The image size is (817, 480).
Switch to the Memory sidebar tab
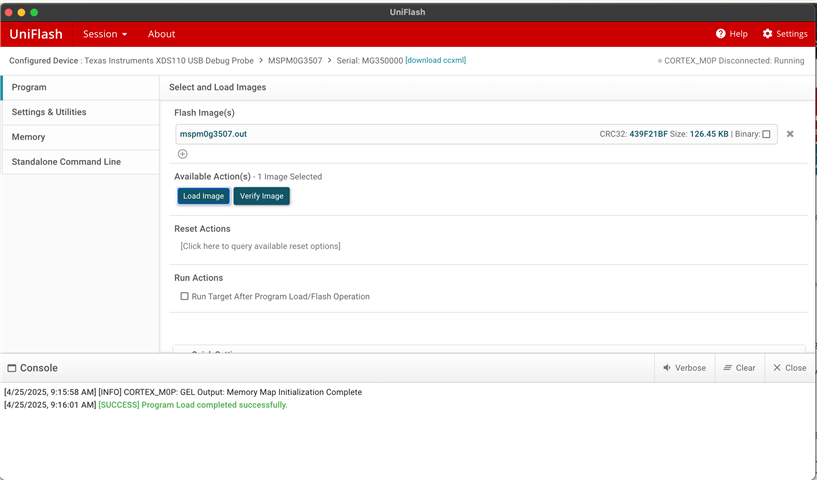tap(80, 137)
